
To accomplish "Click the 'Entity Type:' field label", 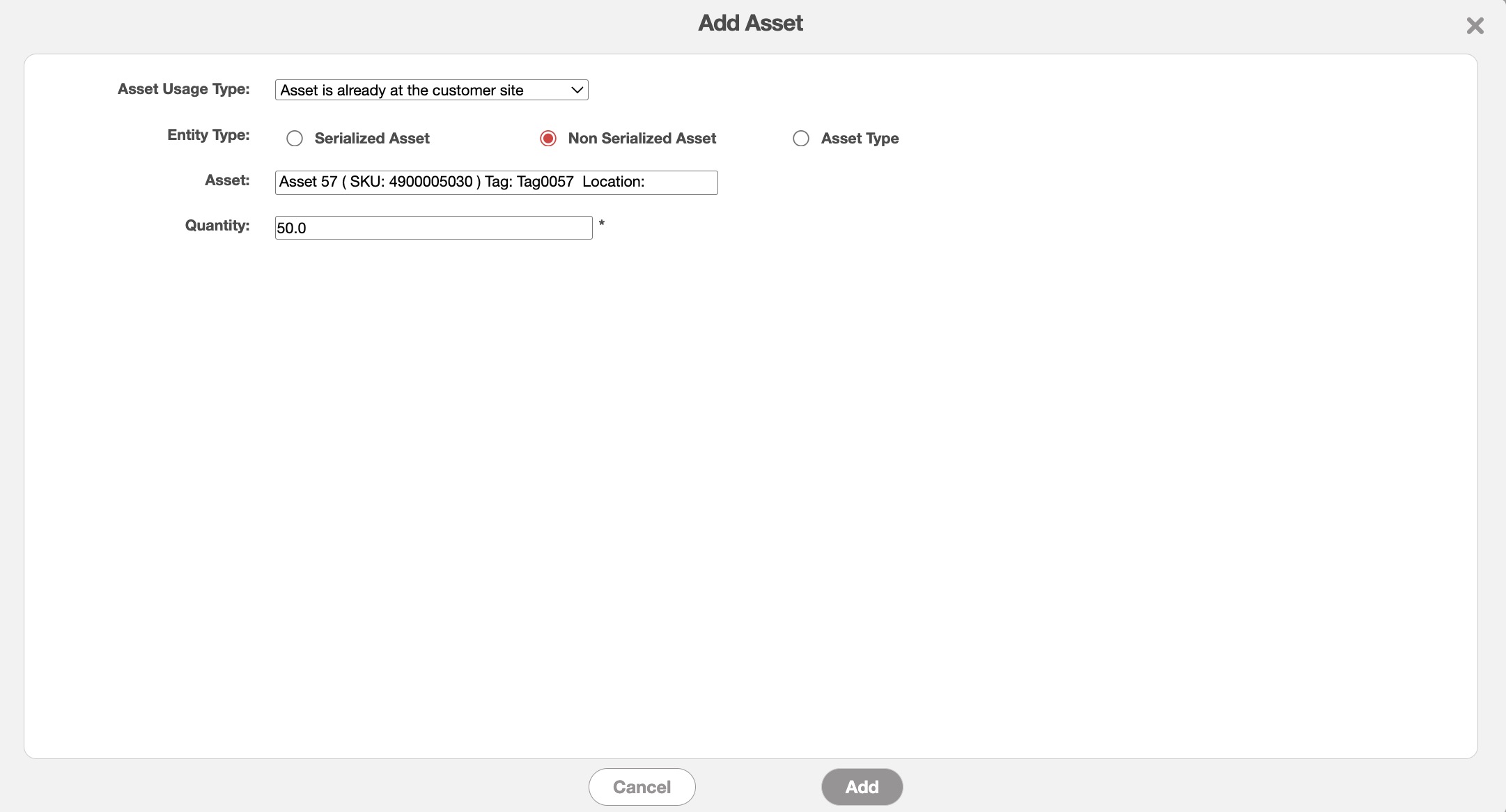I will pyautogui.click(x=208, y=135).
